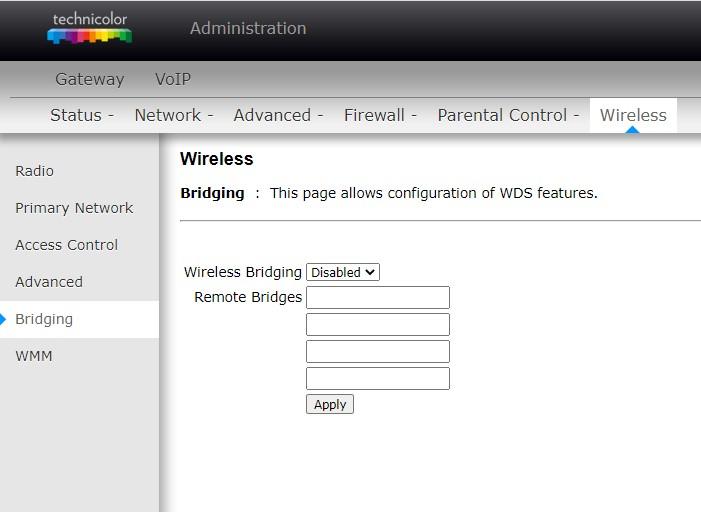Viewport: 701px width, 512px height.
Task: Switch to the VoIP tab
Action: tap(173, 79)
